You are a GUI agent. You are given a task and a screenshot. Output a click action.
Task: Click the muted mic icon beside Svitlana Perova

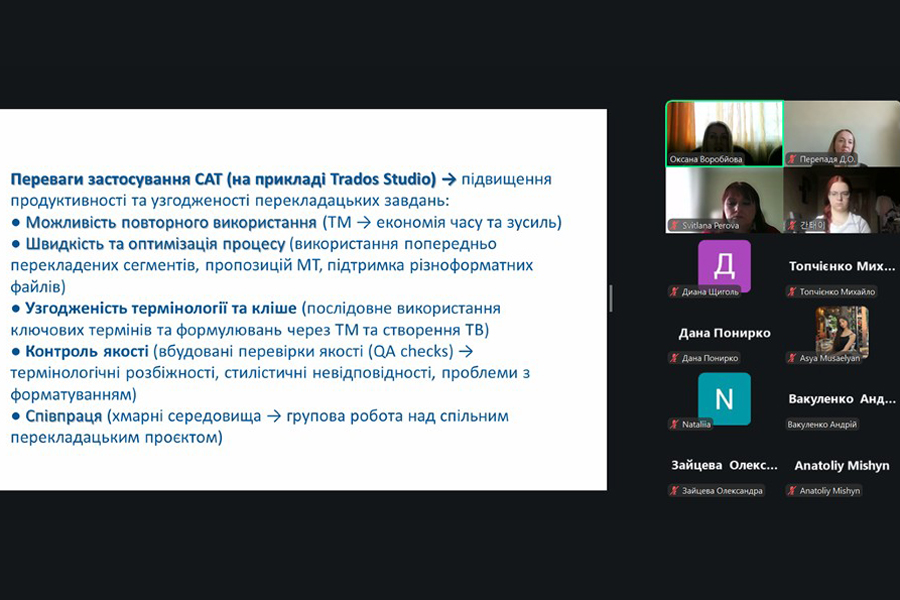coord(675,225)
